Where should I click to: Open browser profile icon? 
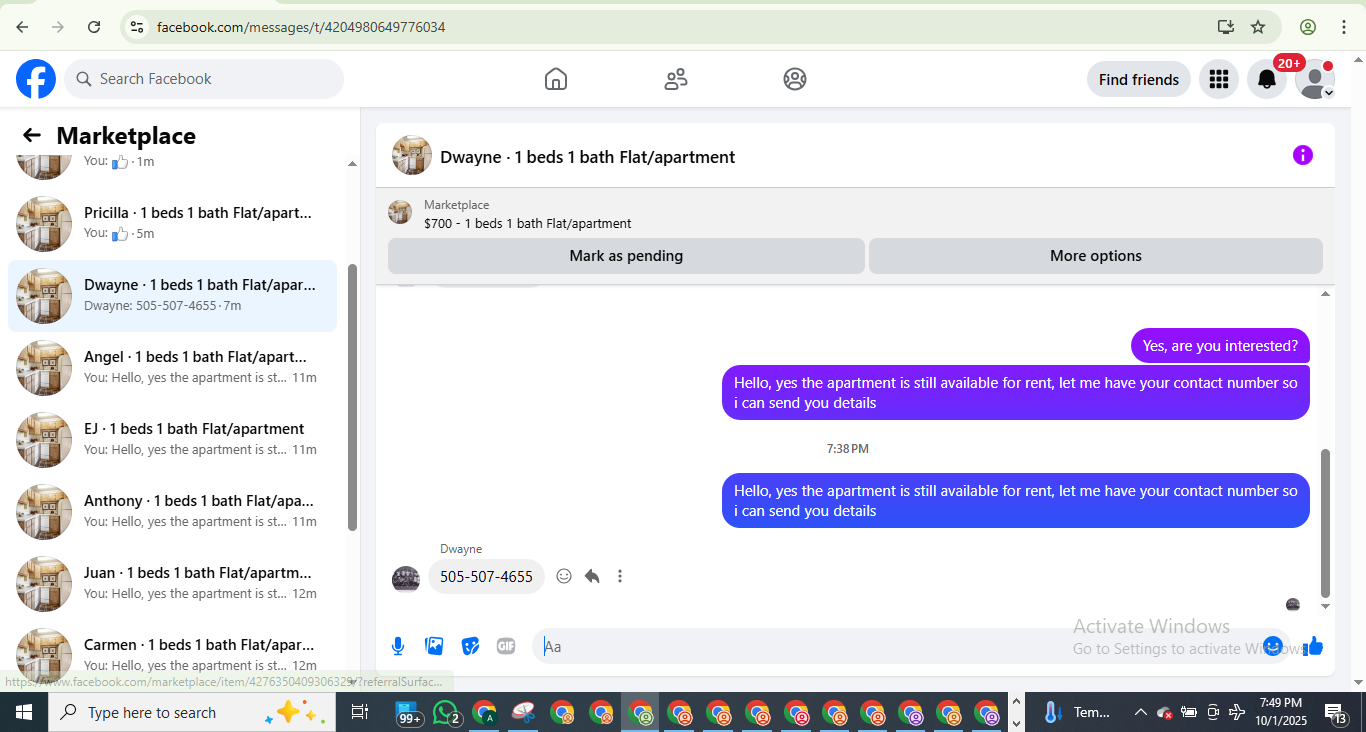tap(1308, 27)
